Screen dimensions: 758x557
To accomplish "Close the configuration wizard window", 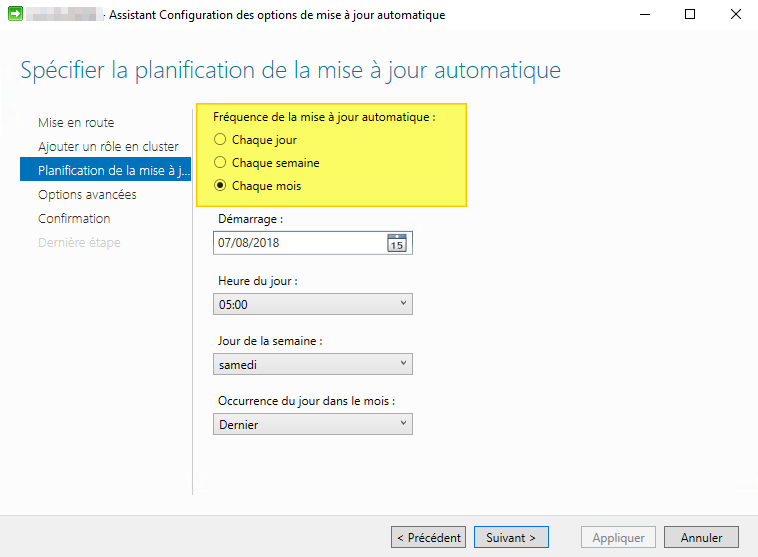I will tap(735, 15).
